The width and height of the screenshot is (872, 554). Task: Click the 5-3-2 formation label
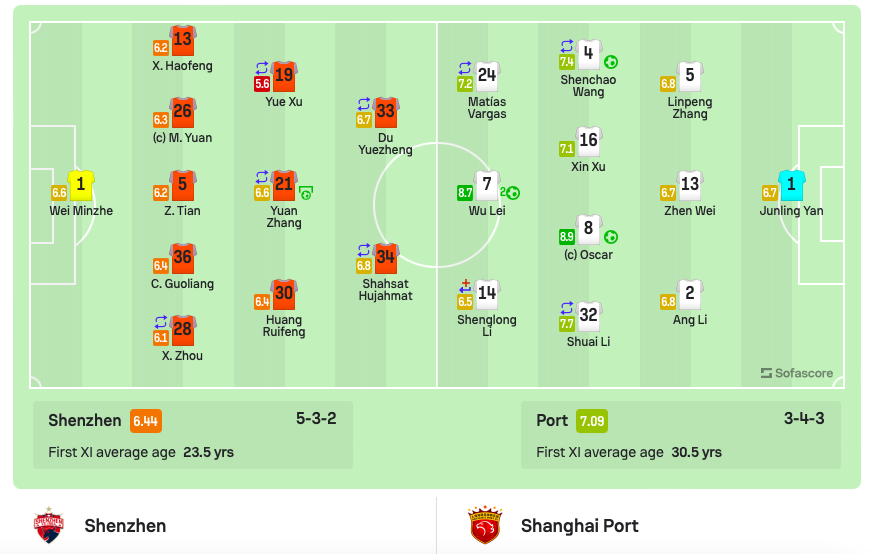[316, 418]
